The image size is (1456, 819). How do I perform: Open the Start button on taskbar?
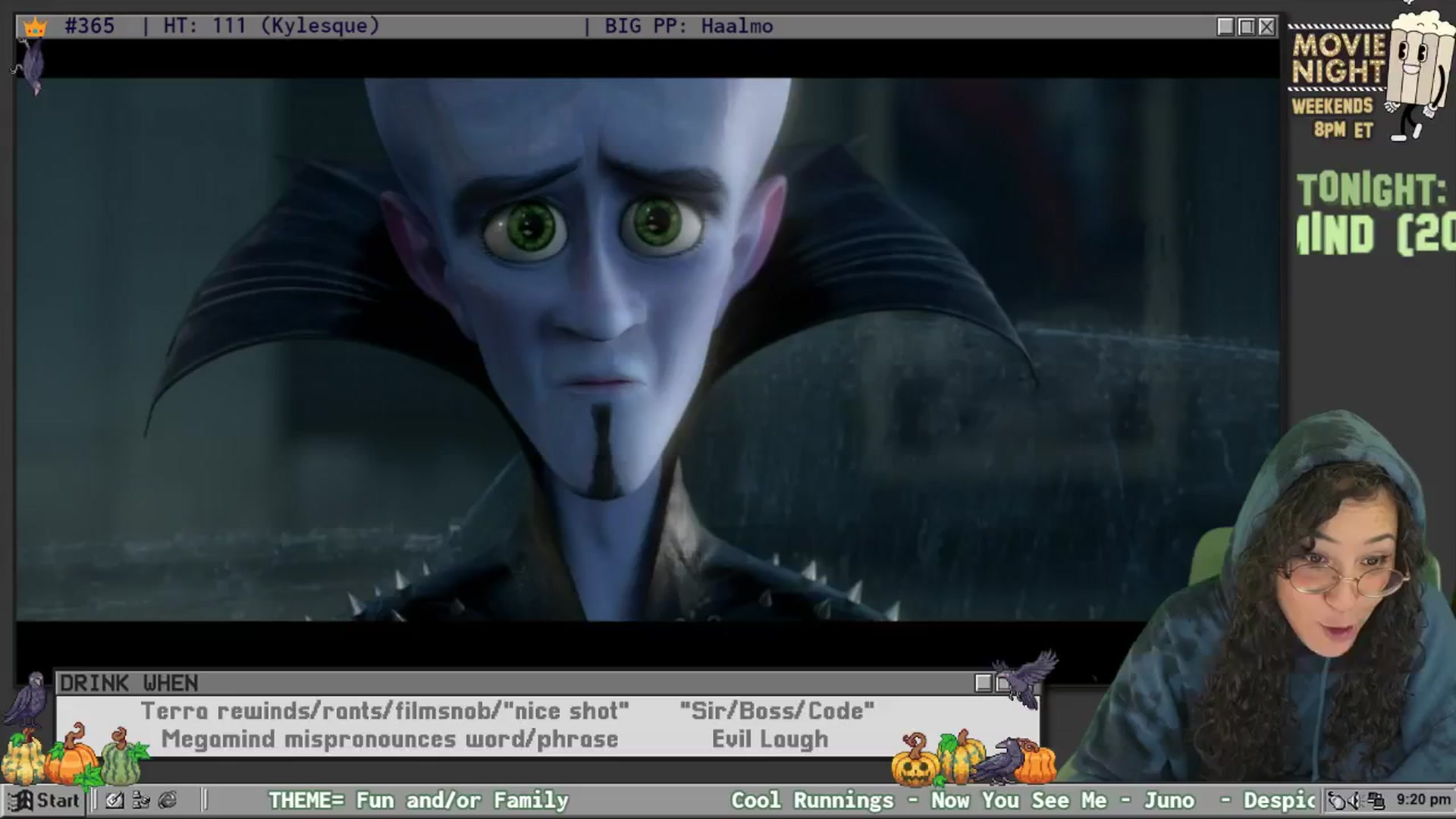43,800
